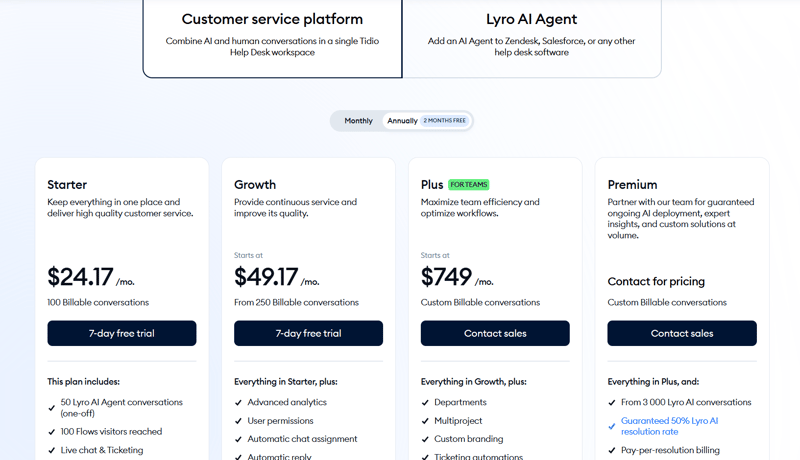Click checkmark next to User permissions
800x460 pixels.
tap(239, 421)
